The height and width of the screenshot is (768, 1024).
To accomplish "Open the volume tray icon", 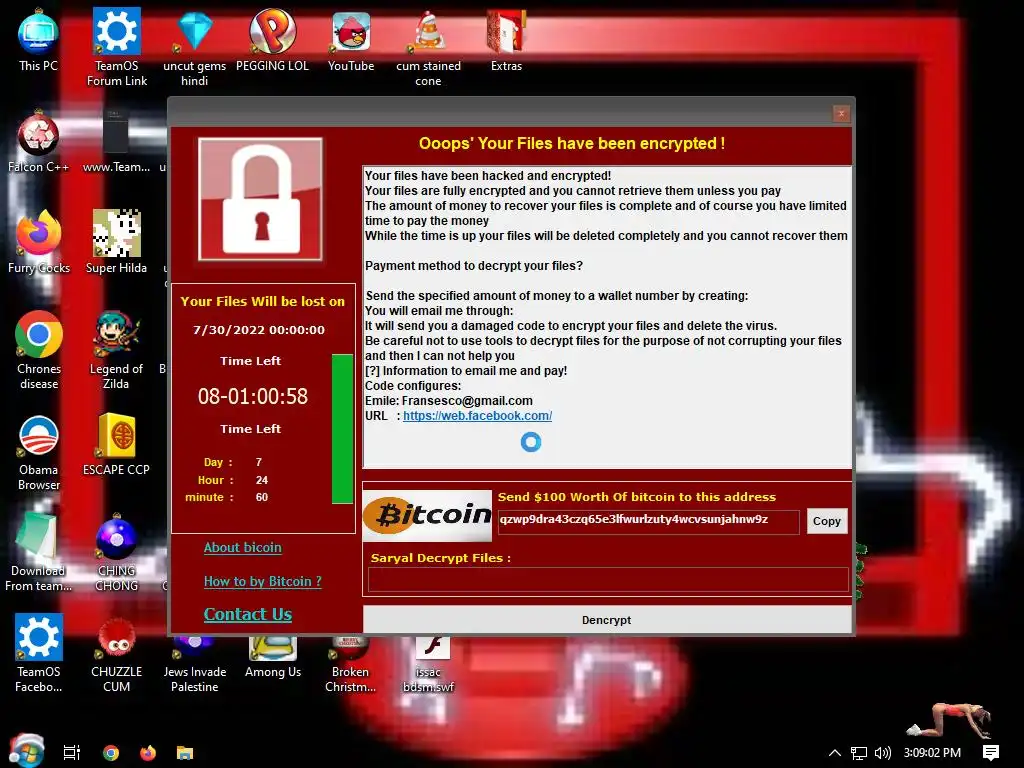I will coord(882,753).
